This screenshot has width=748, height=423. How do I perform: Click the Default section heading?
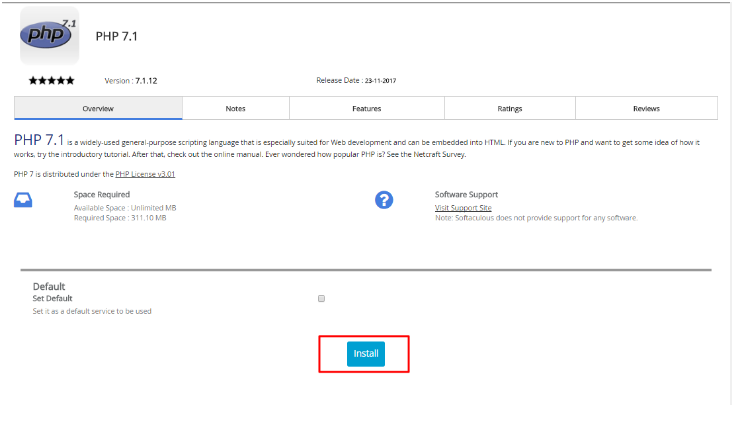pos(49,286)
